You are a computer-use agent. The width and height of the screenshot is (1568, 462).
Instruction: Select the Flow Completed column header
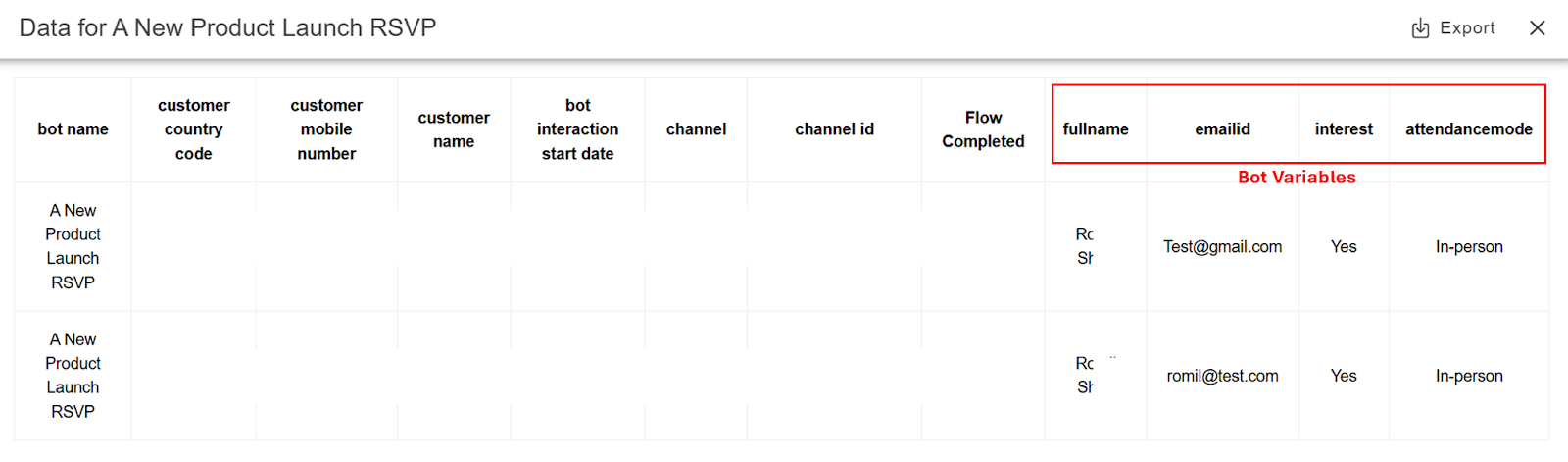point(984,129)
